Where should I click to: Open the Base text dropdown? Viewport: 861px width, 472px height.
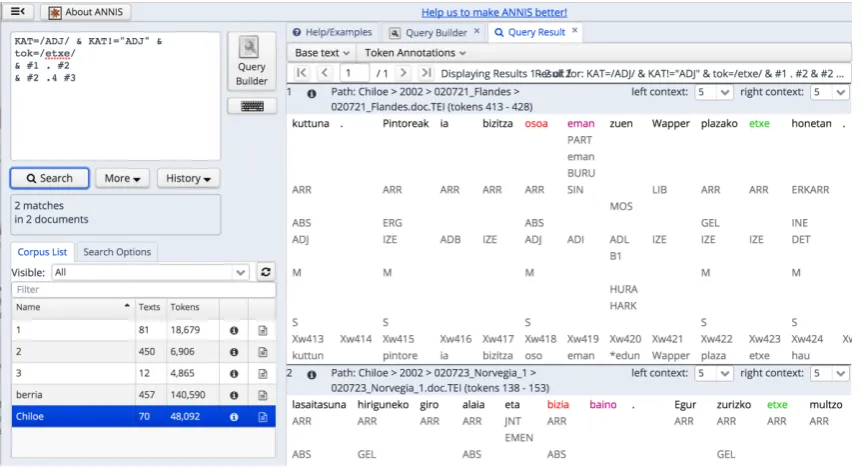(x=322, y=53)
